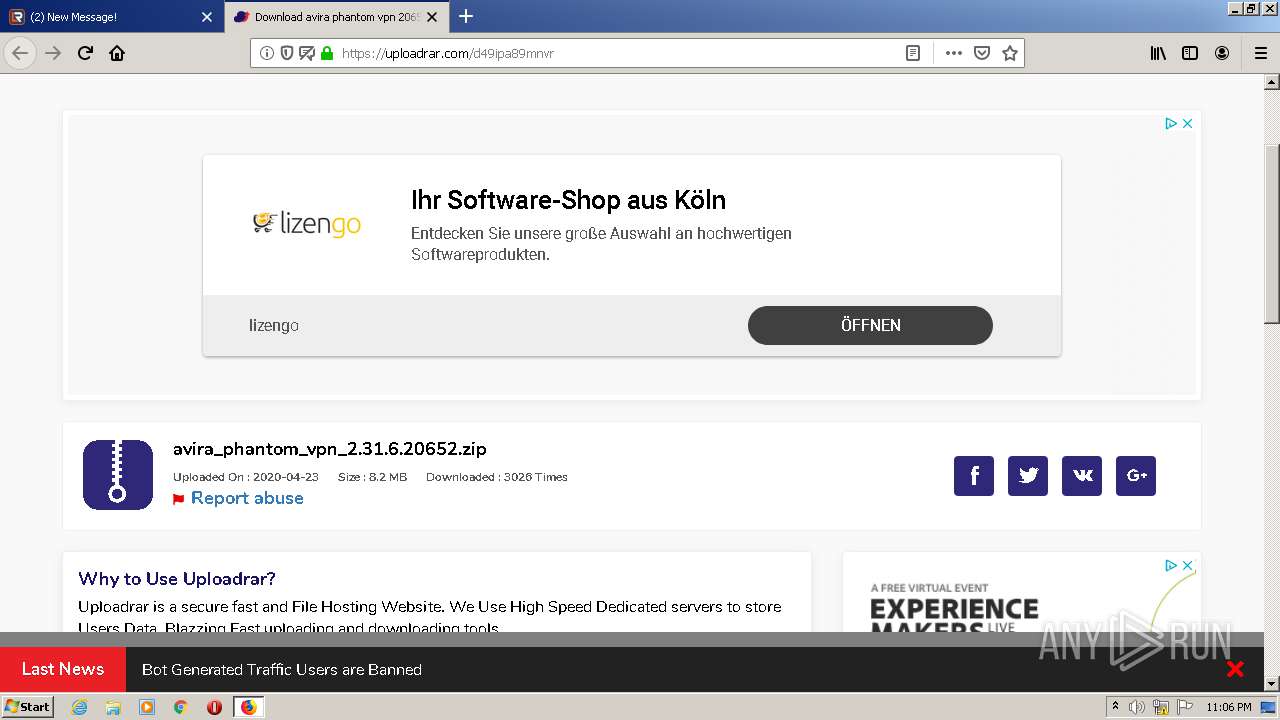
Task: Go back to the previous page
Action: (20, 53)
